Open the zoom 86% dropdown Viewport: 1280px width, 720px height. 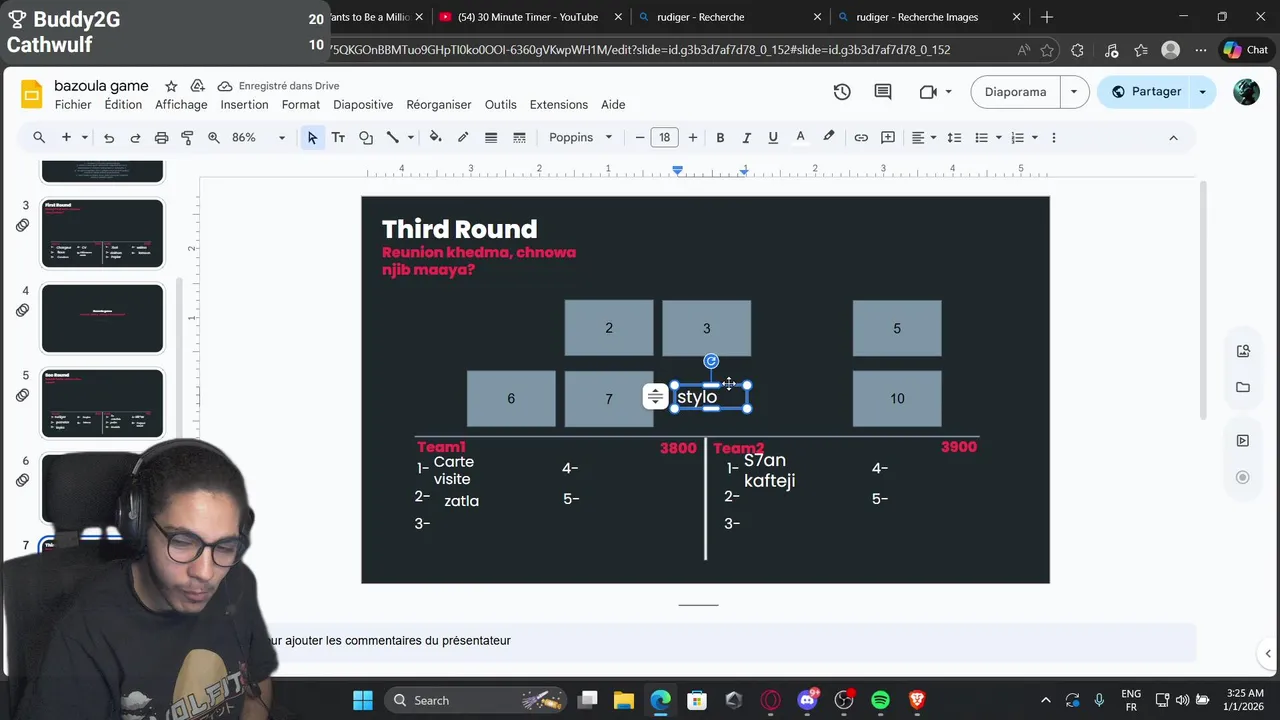281,137
